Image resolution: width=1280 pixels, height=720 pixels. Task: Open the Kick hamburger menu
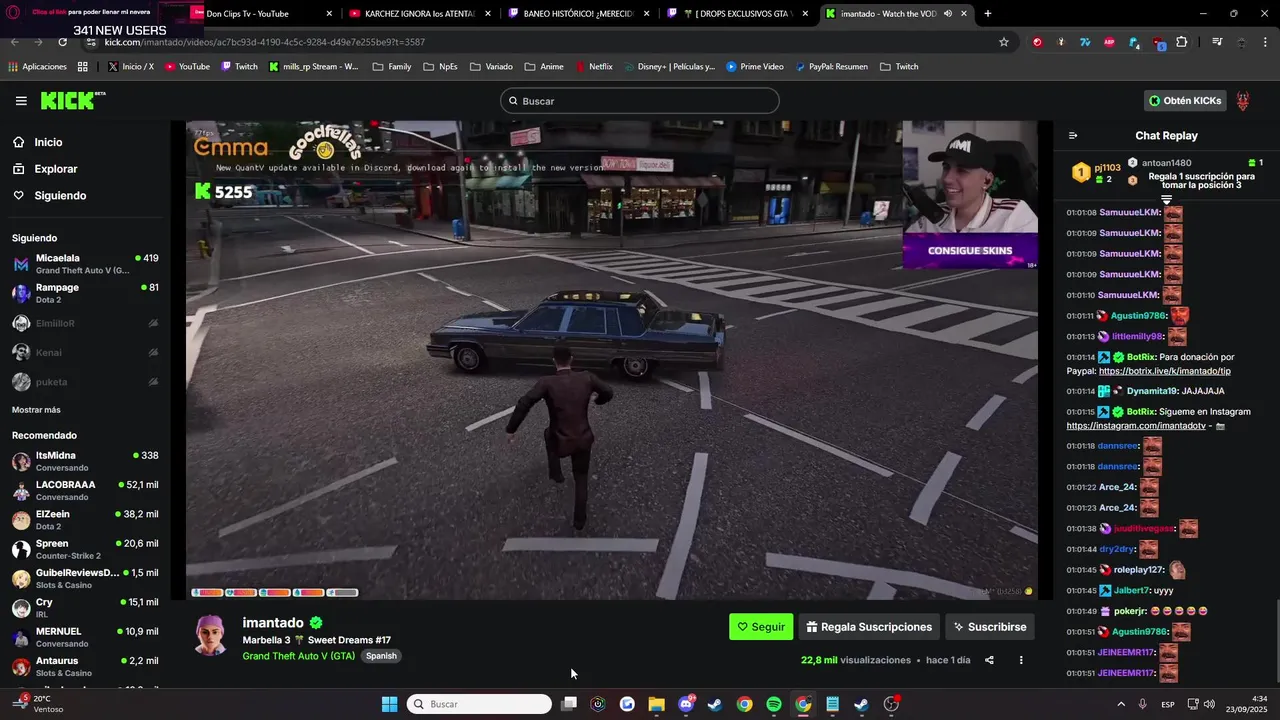(x=21, y=101)
